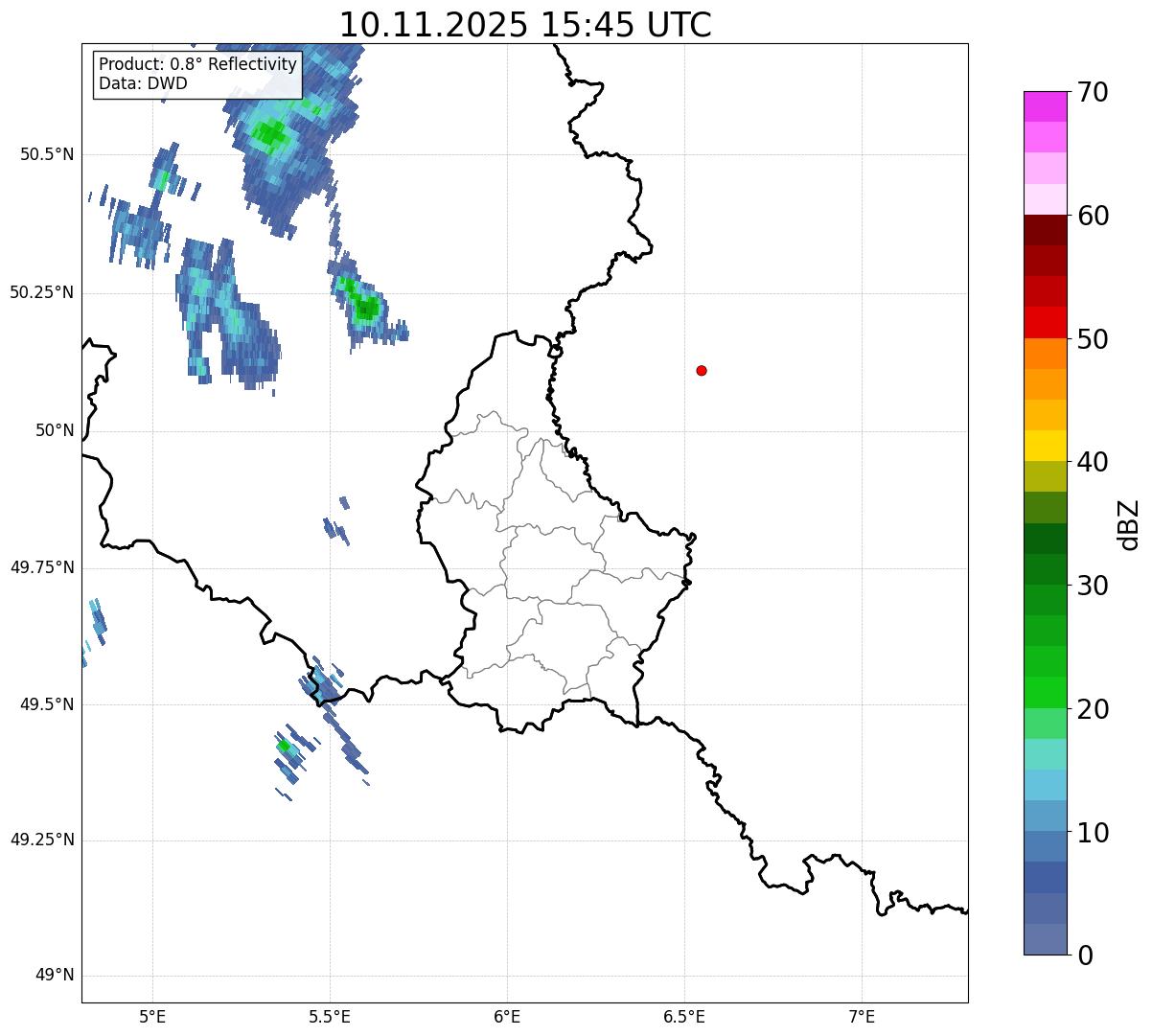Click the magenta top colorbar segment
This screenshot has height=1036, width=1152.
[x=1045, y=106]
